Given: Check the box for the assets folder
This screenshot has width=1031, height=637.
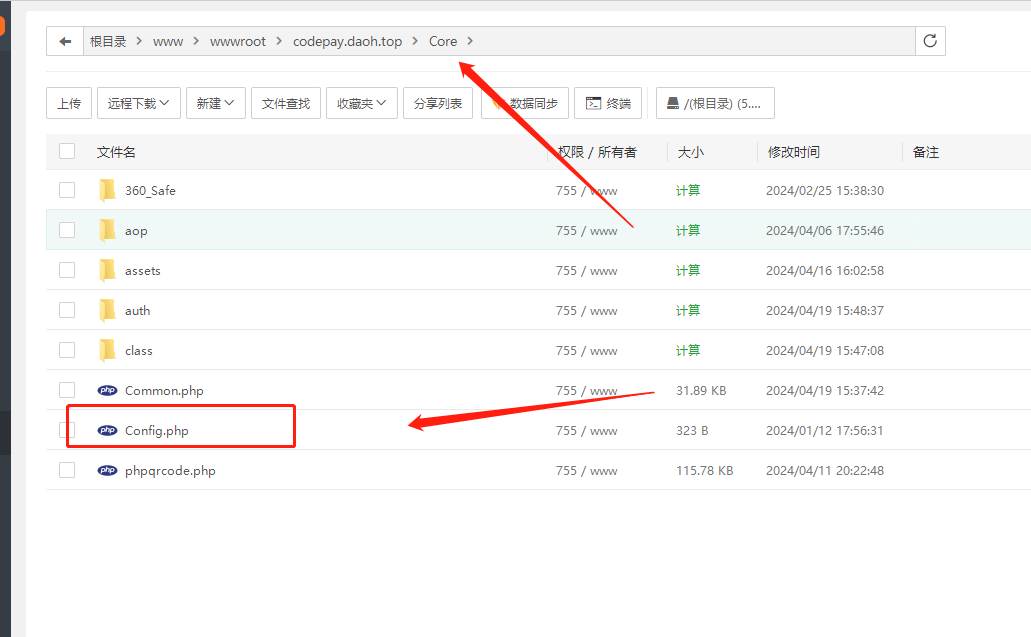Looking at the screenshot, I should pyautogui.click(x=67, y=271).
